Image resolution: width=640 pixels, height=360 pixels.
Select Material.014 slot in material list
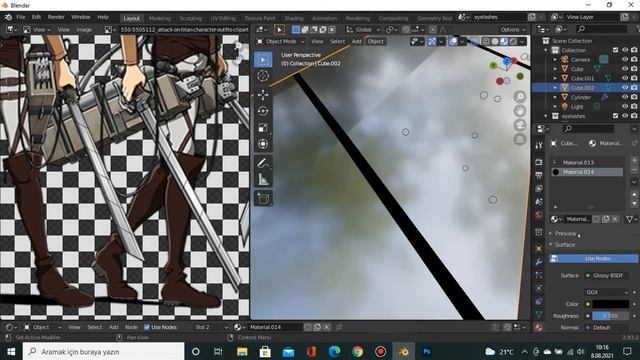587,172
